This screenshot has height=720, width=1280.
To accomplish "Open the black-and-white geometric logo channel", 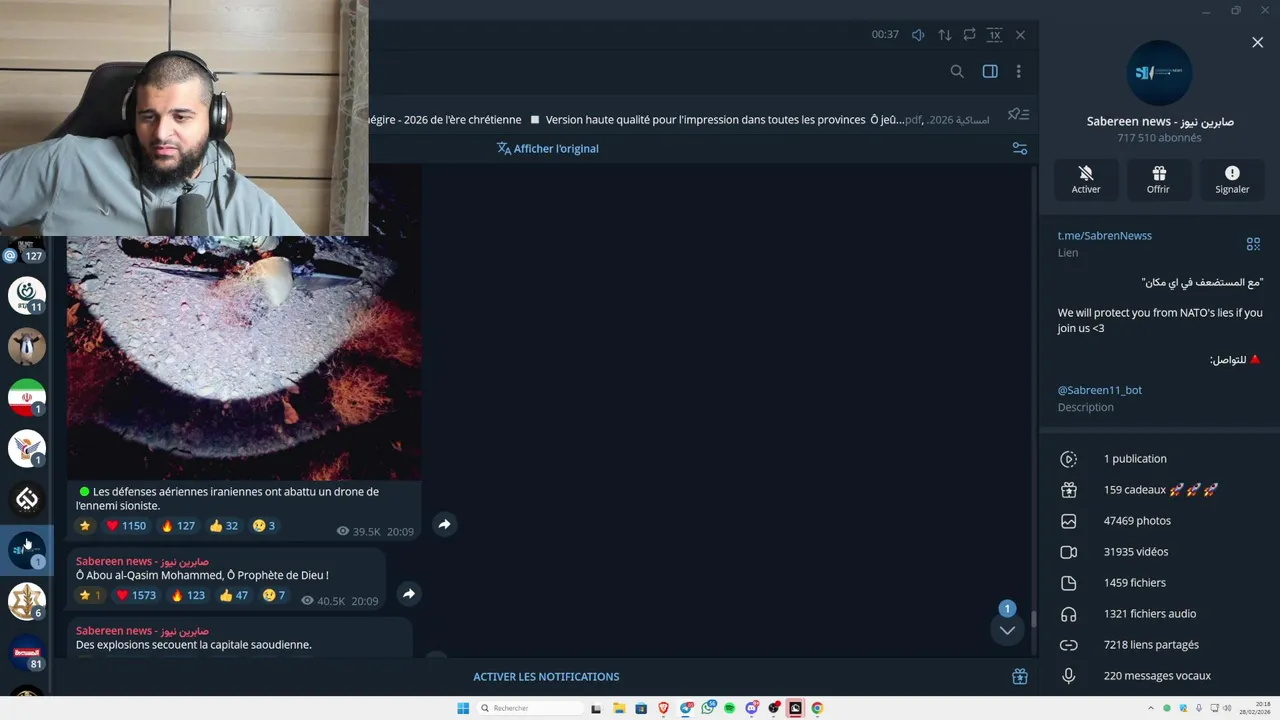I will [x=27, y=499].
